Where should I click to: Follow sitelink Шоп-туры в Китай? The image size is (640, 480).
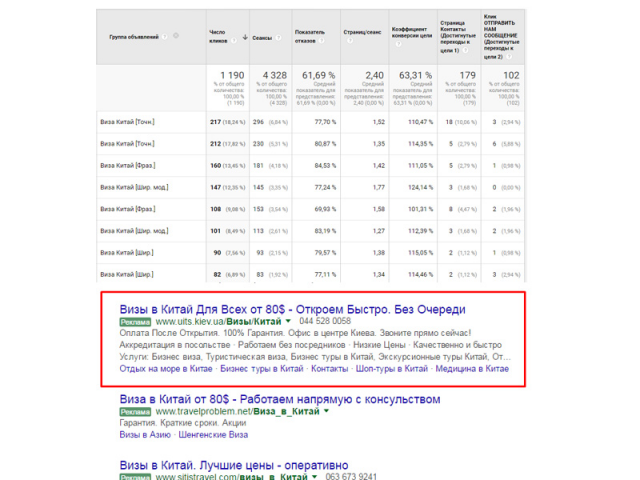391,369
